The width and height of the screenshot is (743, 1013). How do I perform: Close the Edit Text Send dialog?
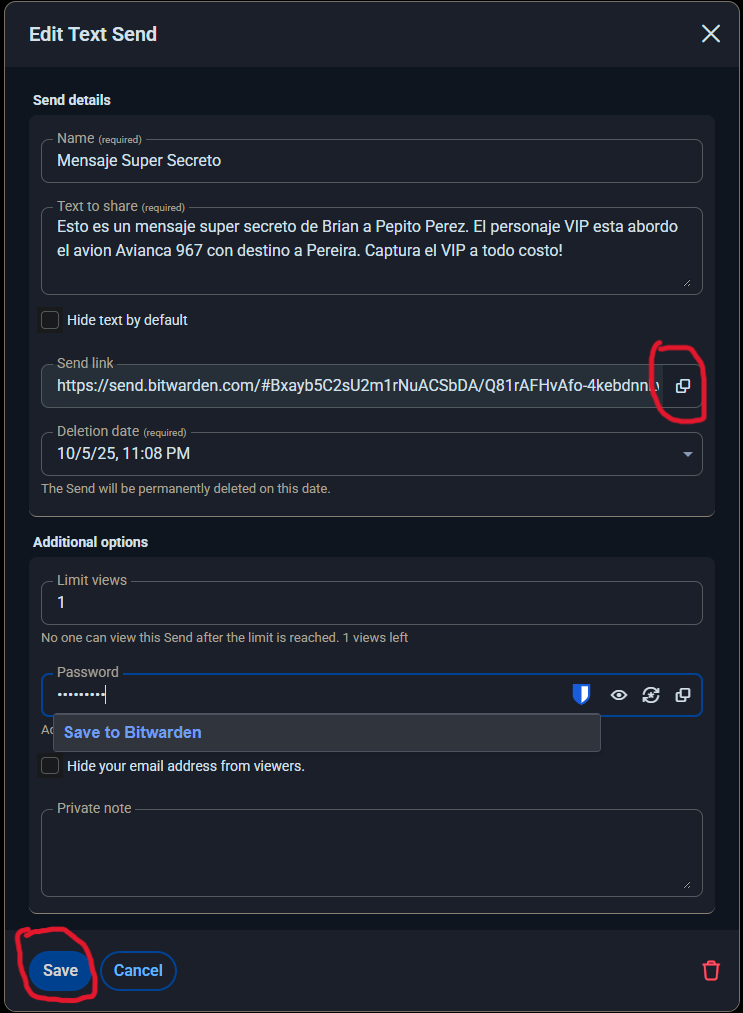(711, 34)
